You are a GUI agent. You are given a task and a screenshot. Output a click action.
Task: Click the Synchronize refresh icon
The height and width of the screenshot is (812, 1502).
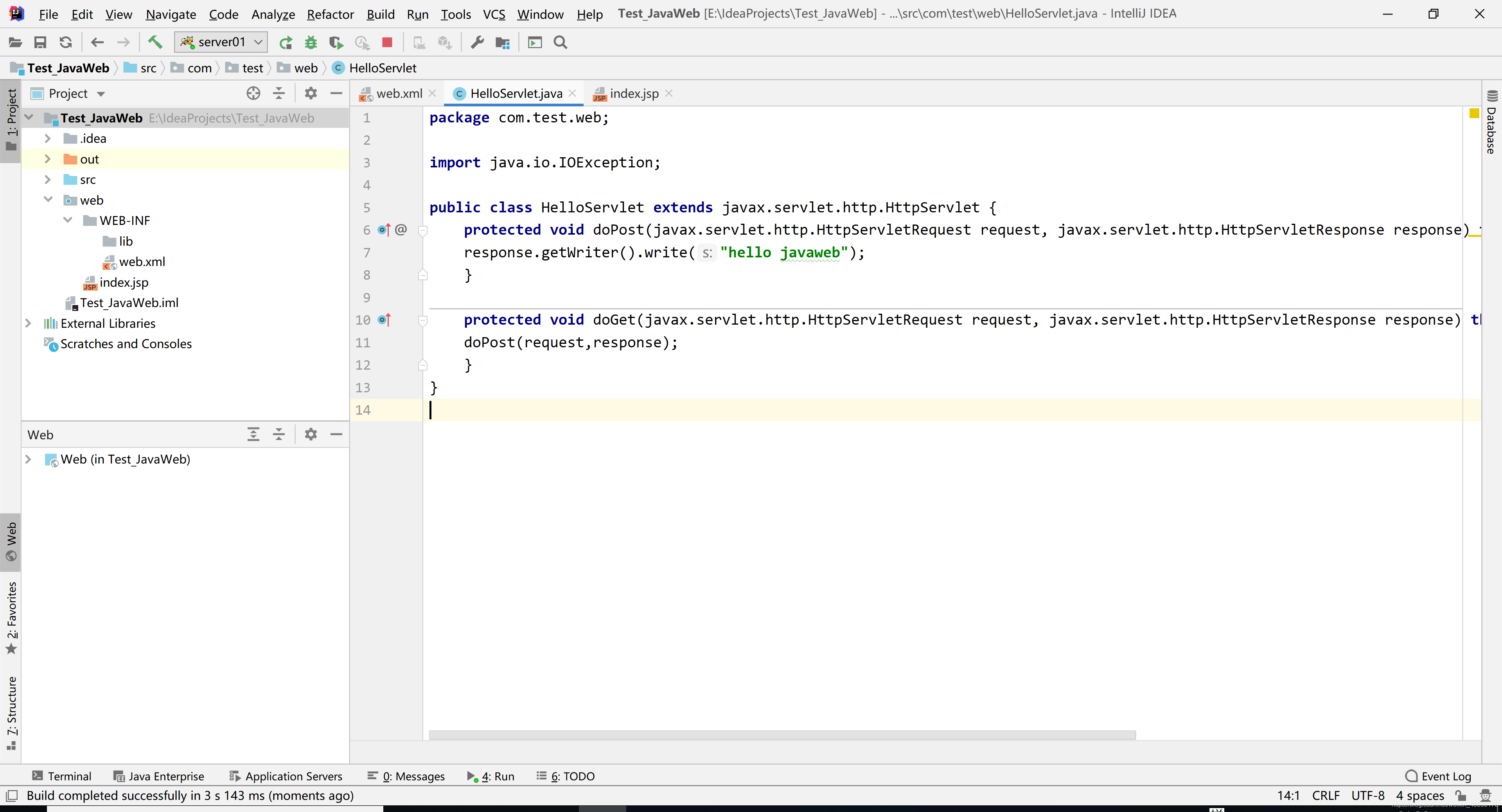[x=66, y=42]
